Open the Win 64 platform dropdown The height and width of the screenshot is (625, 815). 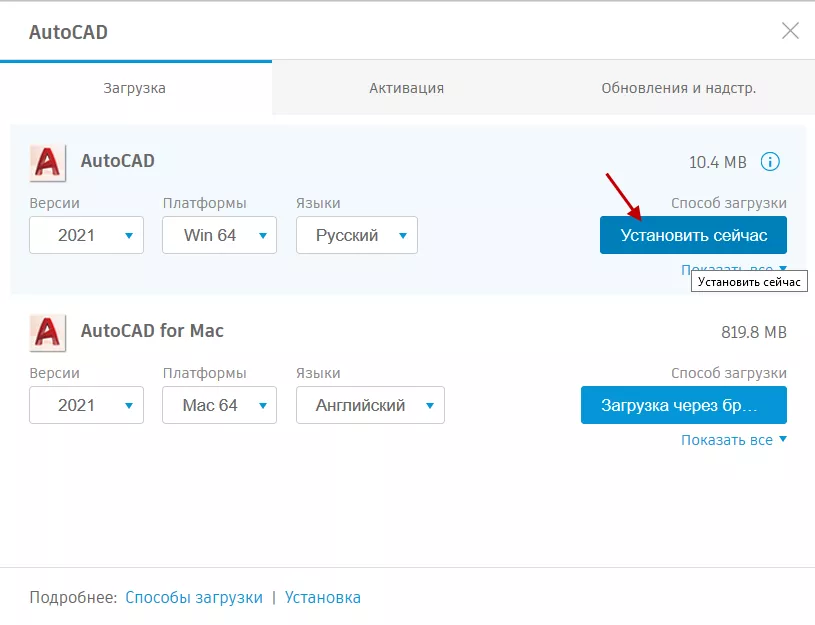point(219,236)
